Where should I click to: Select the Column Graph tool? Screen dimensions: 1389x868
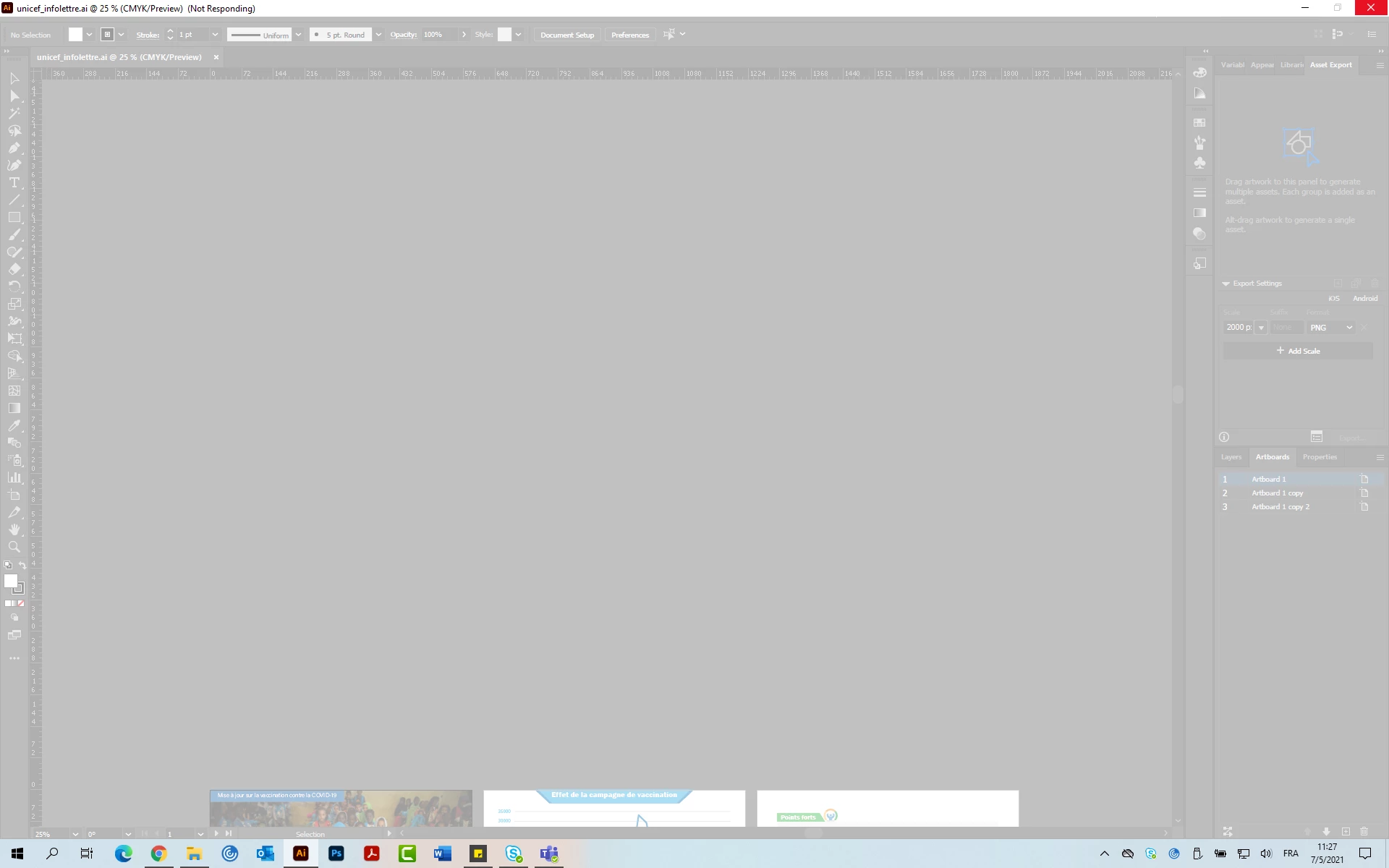pos(14,477)
